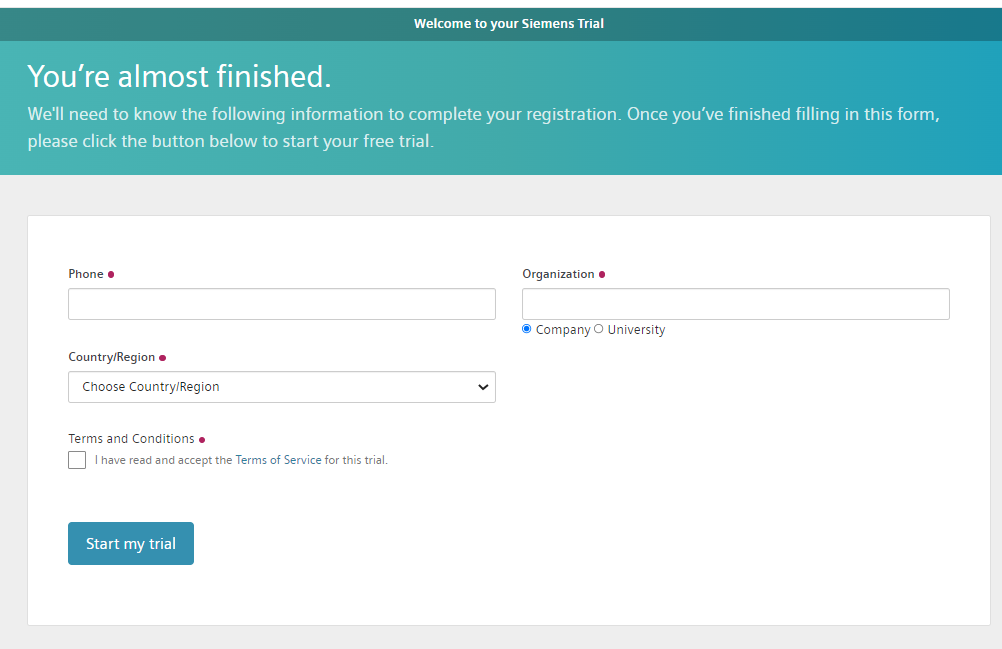Click the chevron arrow in Country/Region box
Image resolution: width=1002 pixels, height=649 pixels.
[x=483, y=387]
